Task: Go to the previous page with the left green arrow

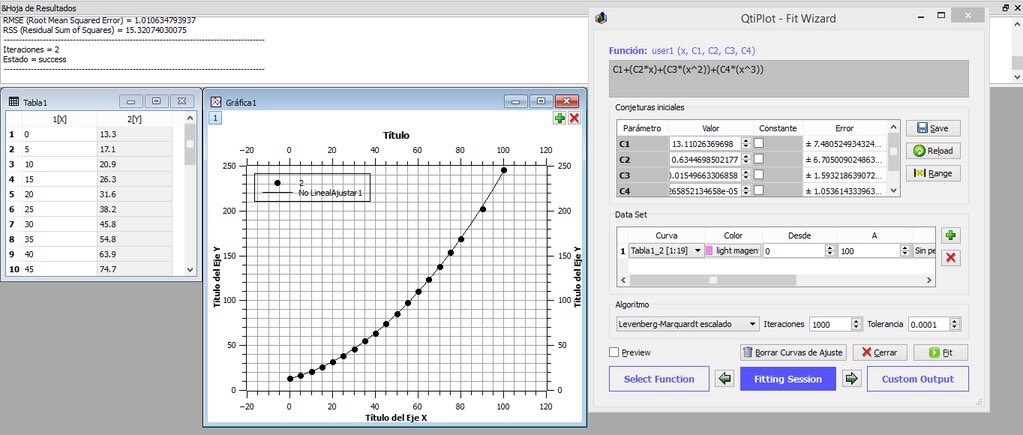Action: [x=724, y=379]
